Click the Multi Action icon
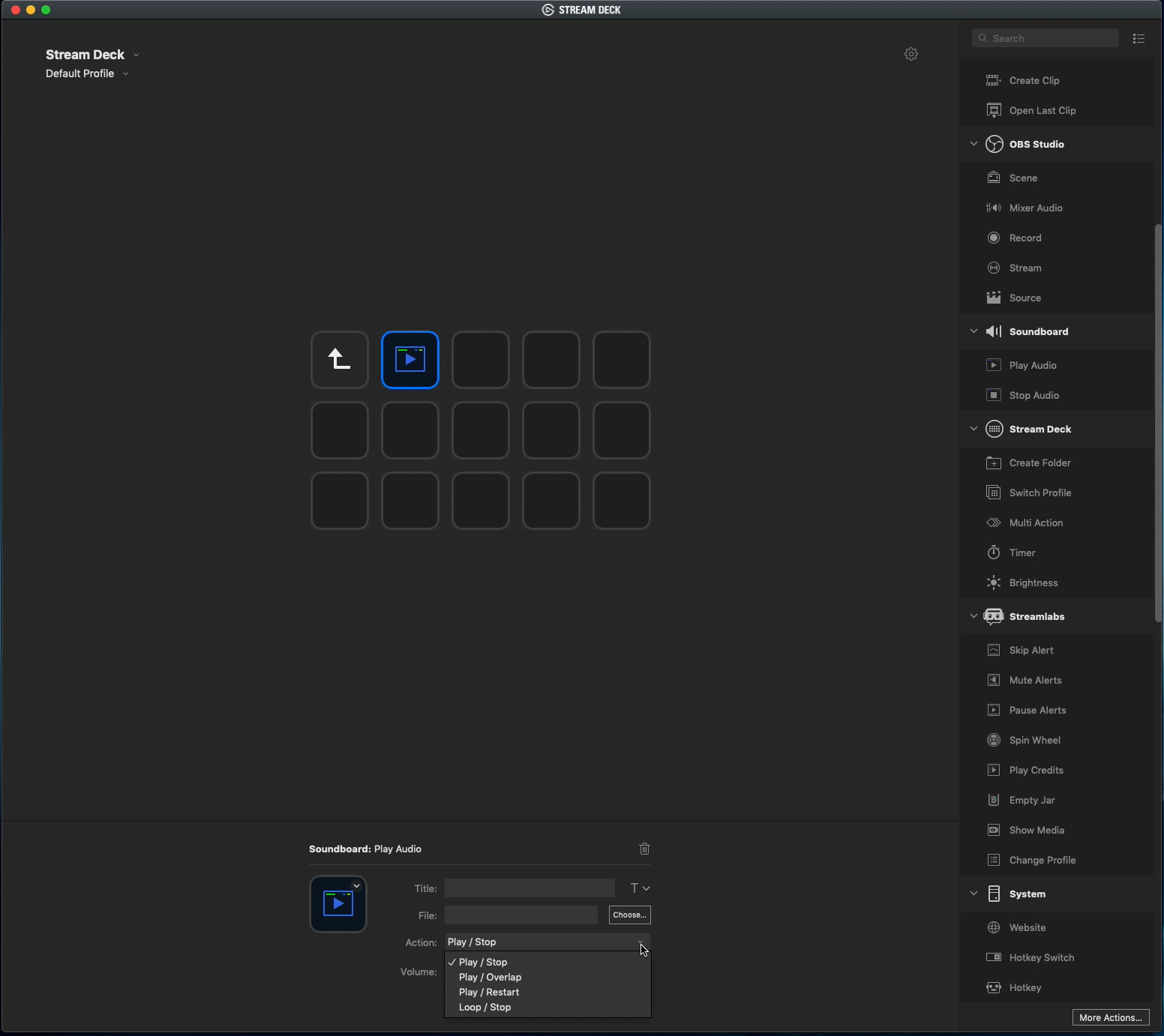Image resolution: width=1164 pixels, height=1036 pixels. coord(994,522)
